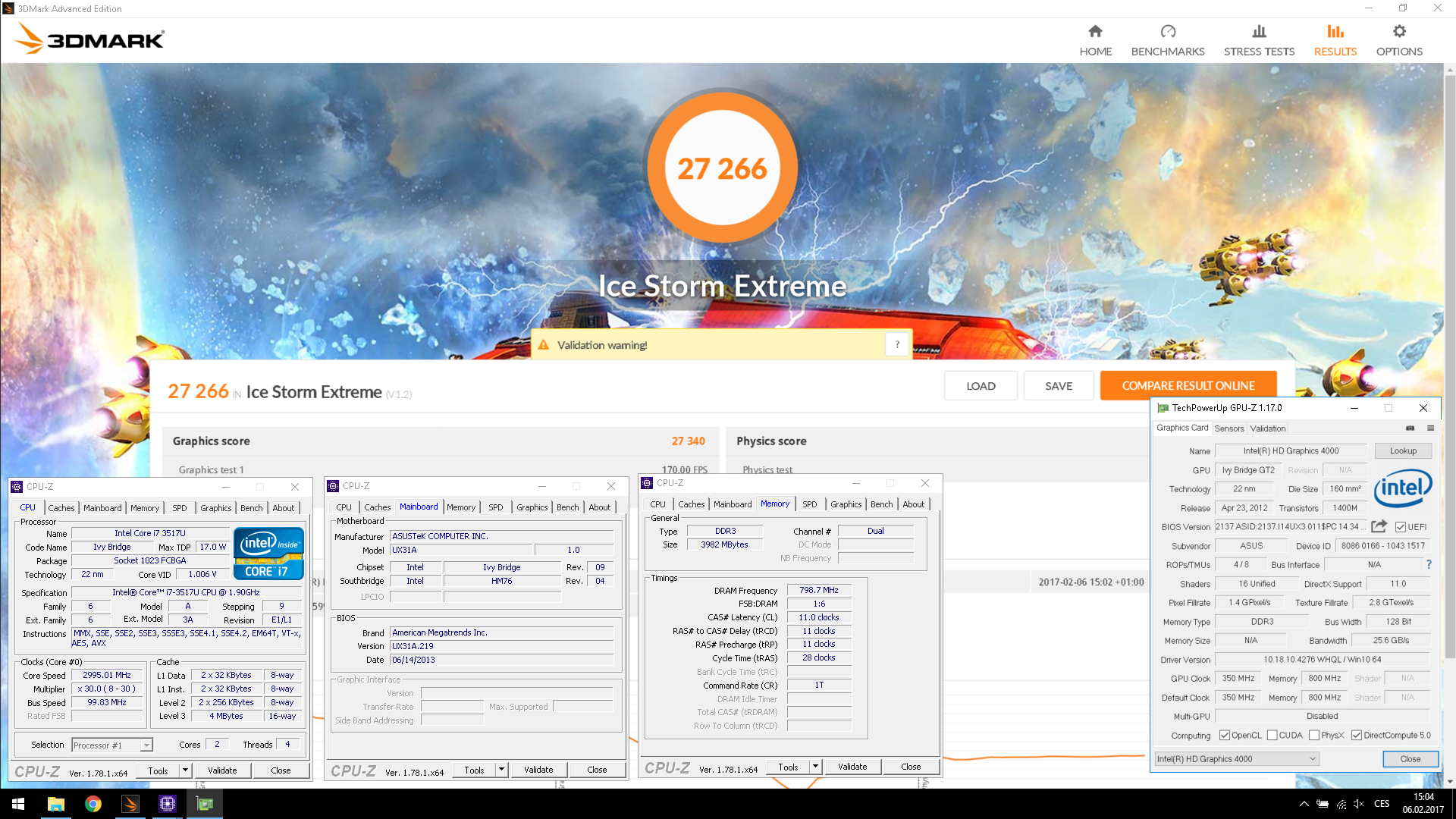Viewport: 1456px width, 819px height.
Task: Open the GPU-Z hamburger menu
Action: pos(1430,428)
